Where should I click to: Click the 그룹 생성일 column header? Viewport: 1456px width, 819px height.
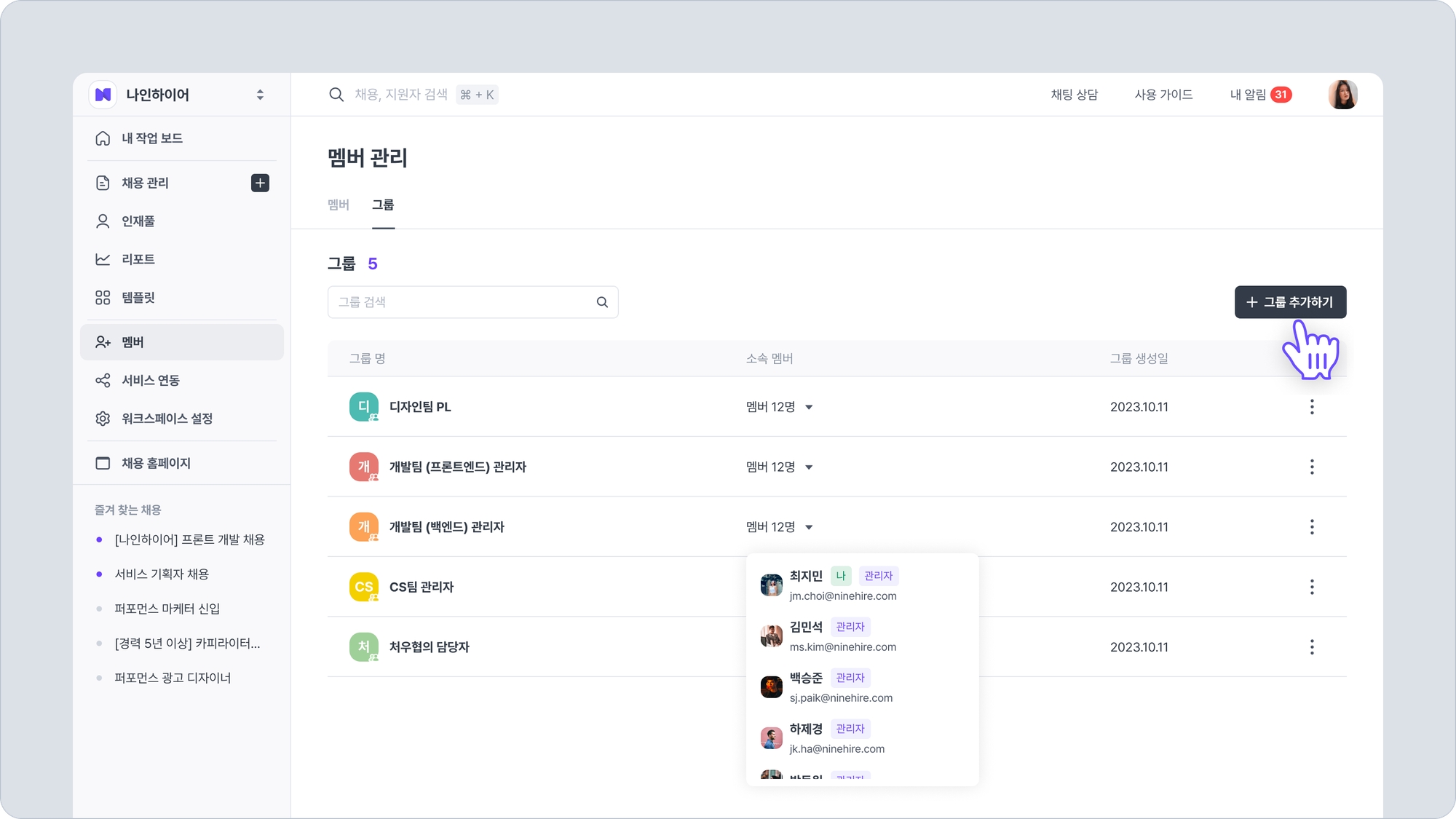1139,359
